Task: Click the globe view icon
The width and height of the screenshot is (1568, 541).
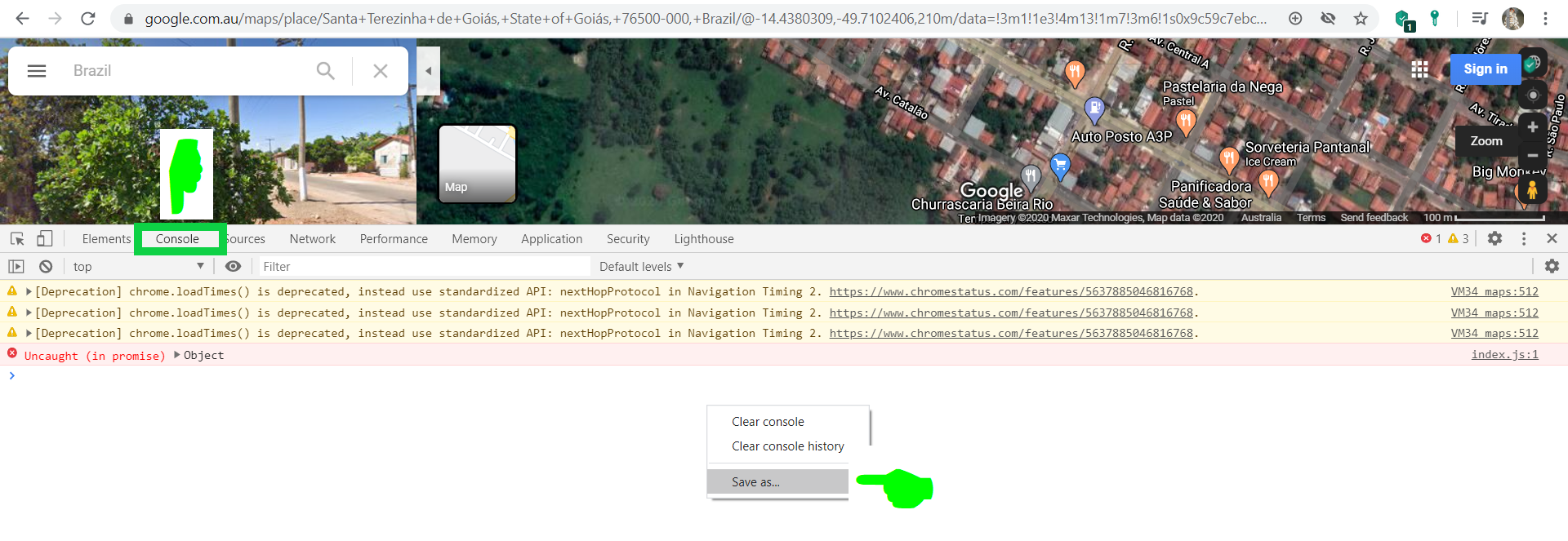Action: click(x=1533, y=63)
